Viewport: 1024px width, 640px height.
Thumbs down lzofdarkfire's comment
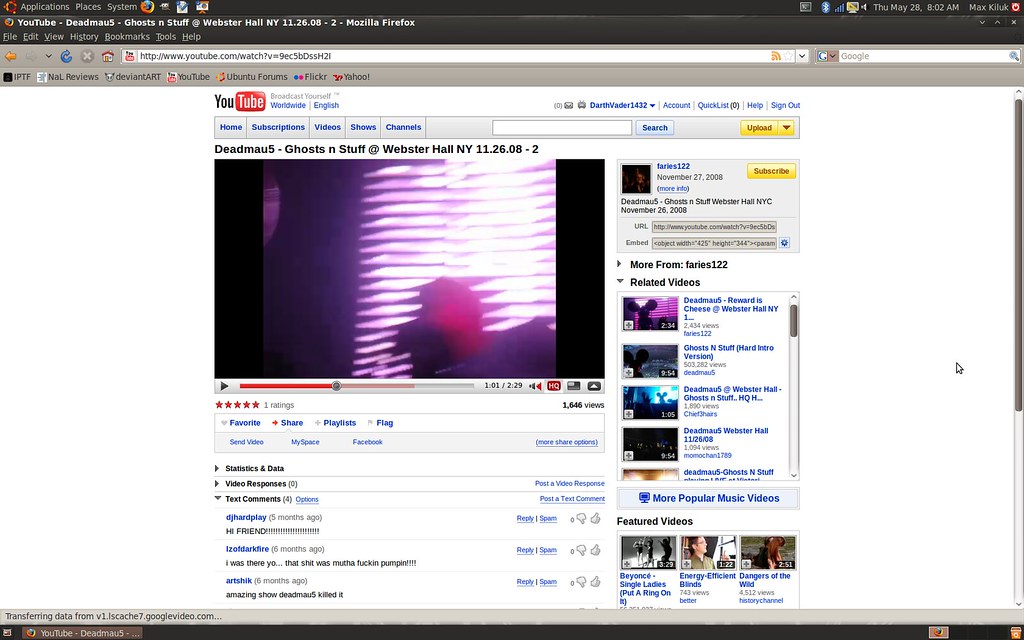581,551
